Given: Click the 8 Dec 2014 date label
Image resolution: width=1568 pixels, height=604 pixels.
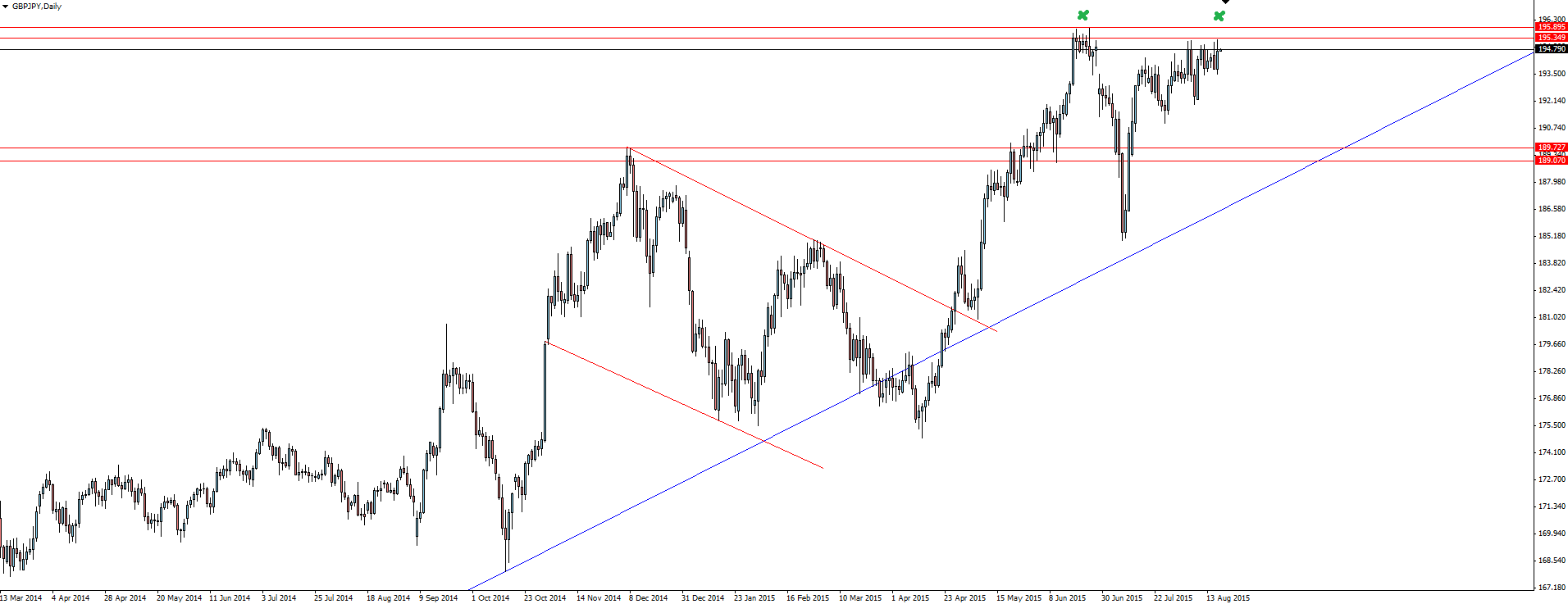Looking at the screenshot, I should [x=649, y=598].
